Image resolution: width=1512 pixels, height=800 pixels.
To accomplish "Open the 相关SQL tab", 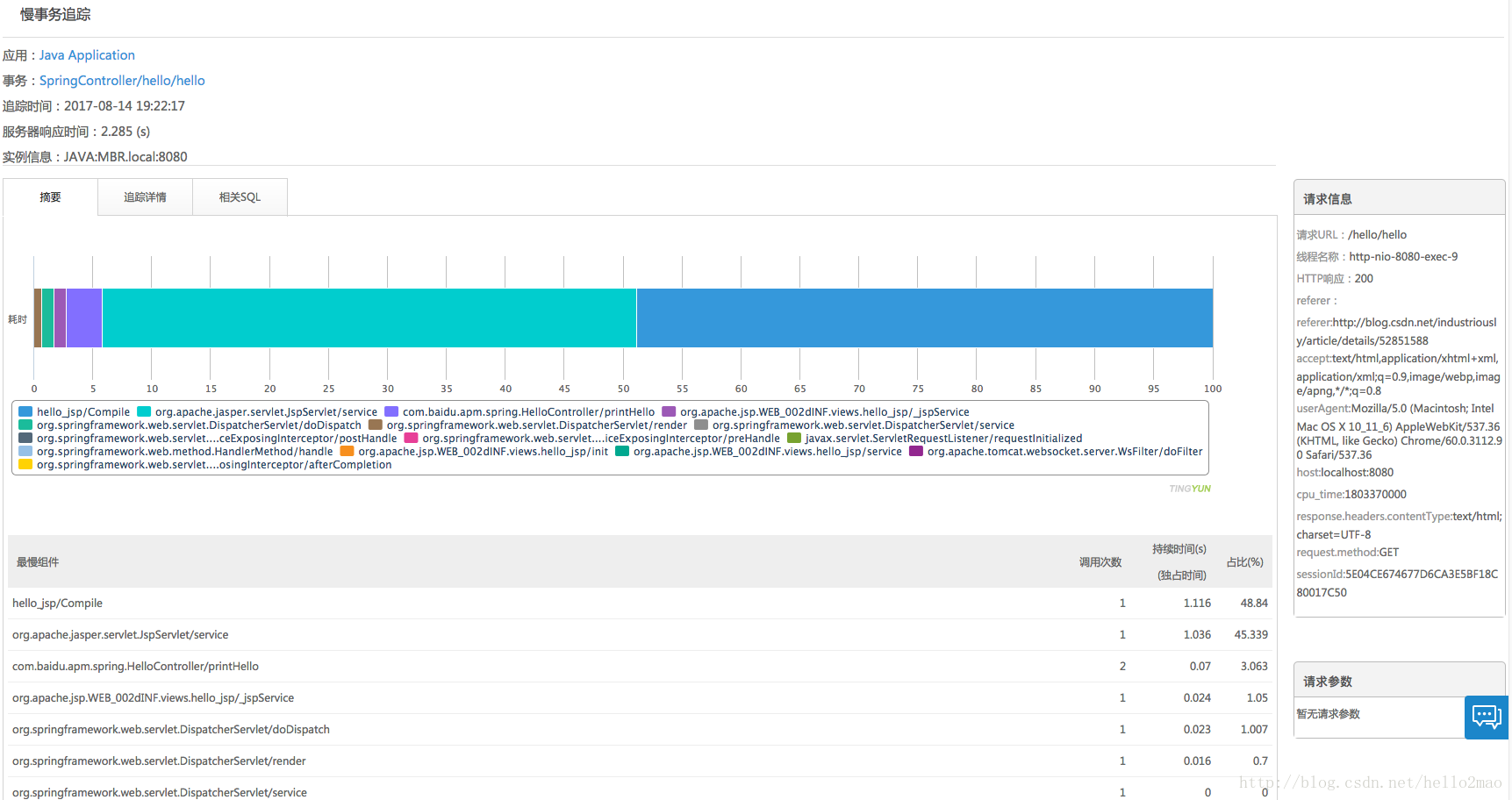I will (240, 197).
